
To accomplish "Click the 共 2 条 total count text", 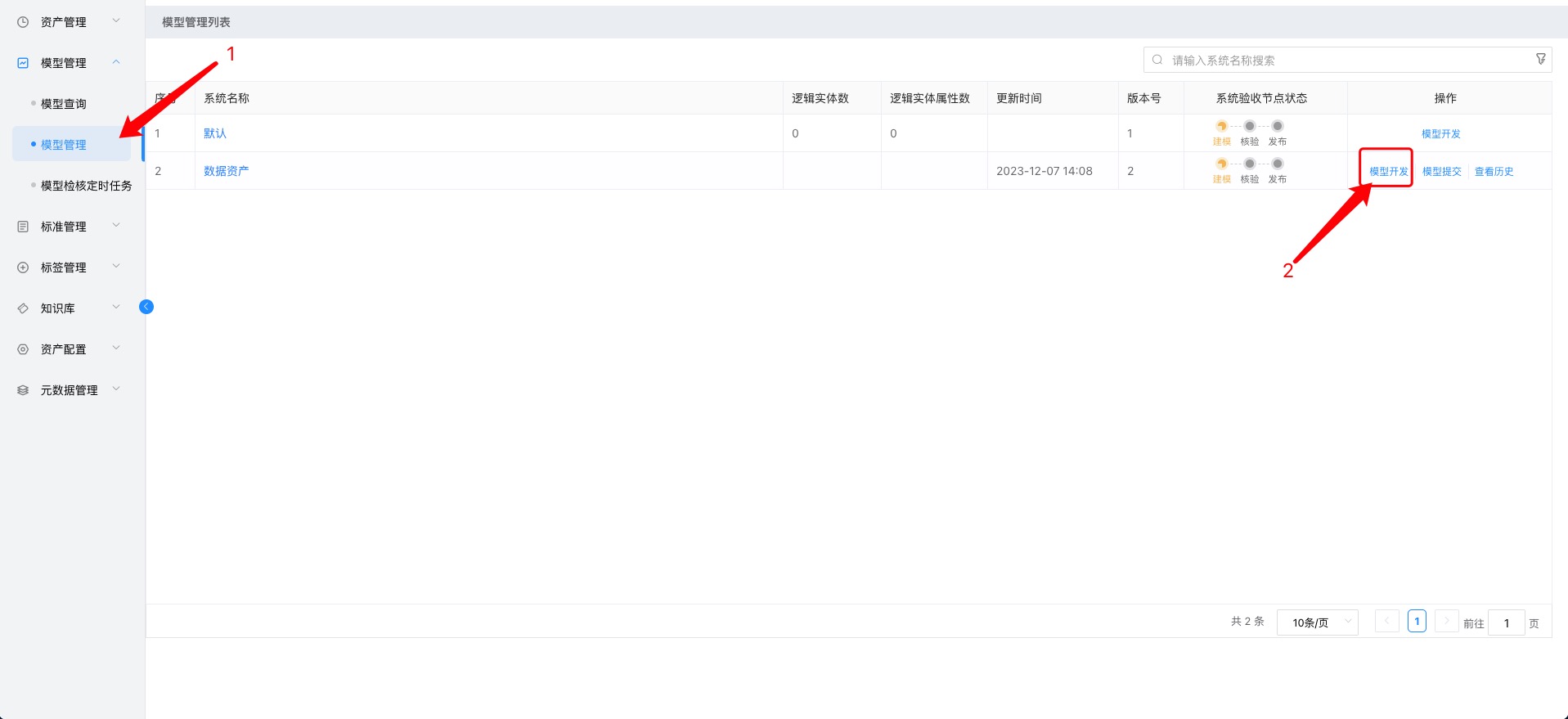I will click(1247, 622).
